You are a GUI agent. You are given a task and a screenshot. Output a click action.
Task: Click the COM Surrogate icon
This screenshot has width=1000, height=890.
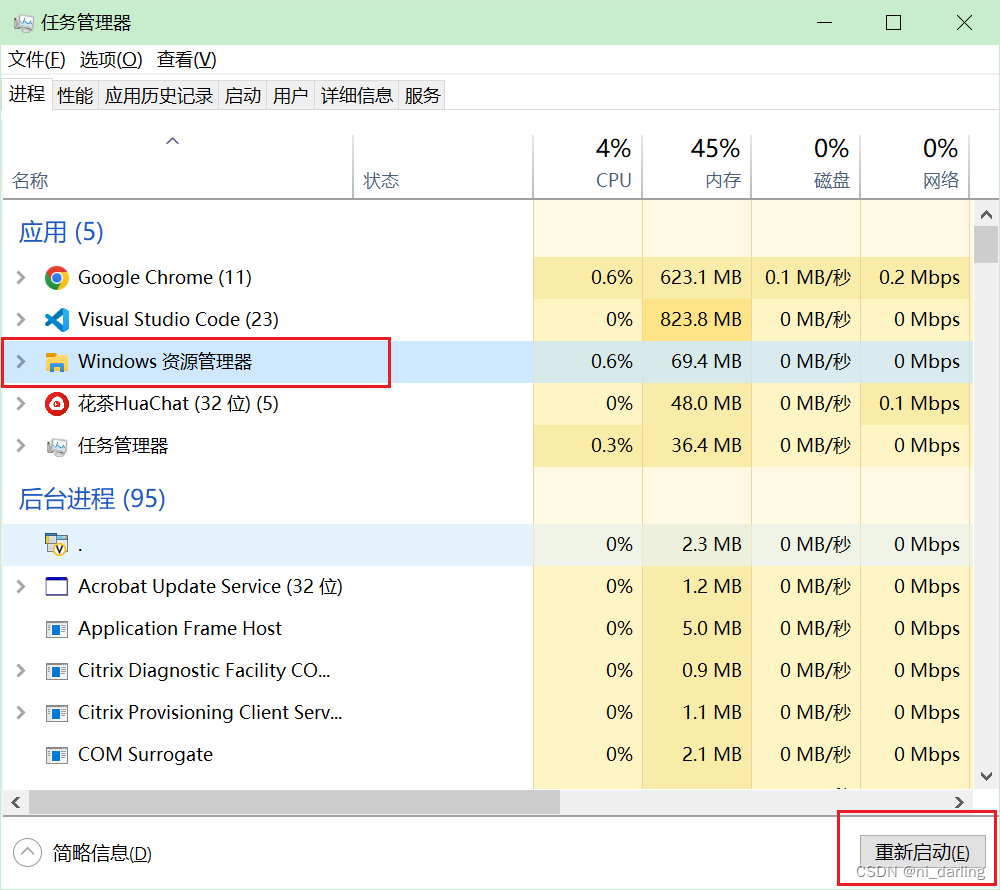coord(57,755)
